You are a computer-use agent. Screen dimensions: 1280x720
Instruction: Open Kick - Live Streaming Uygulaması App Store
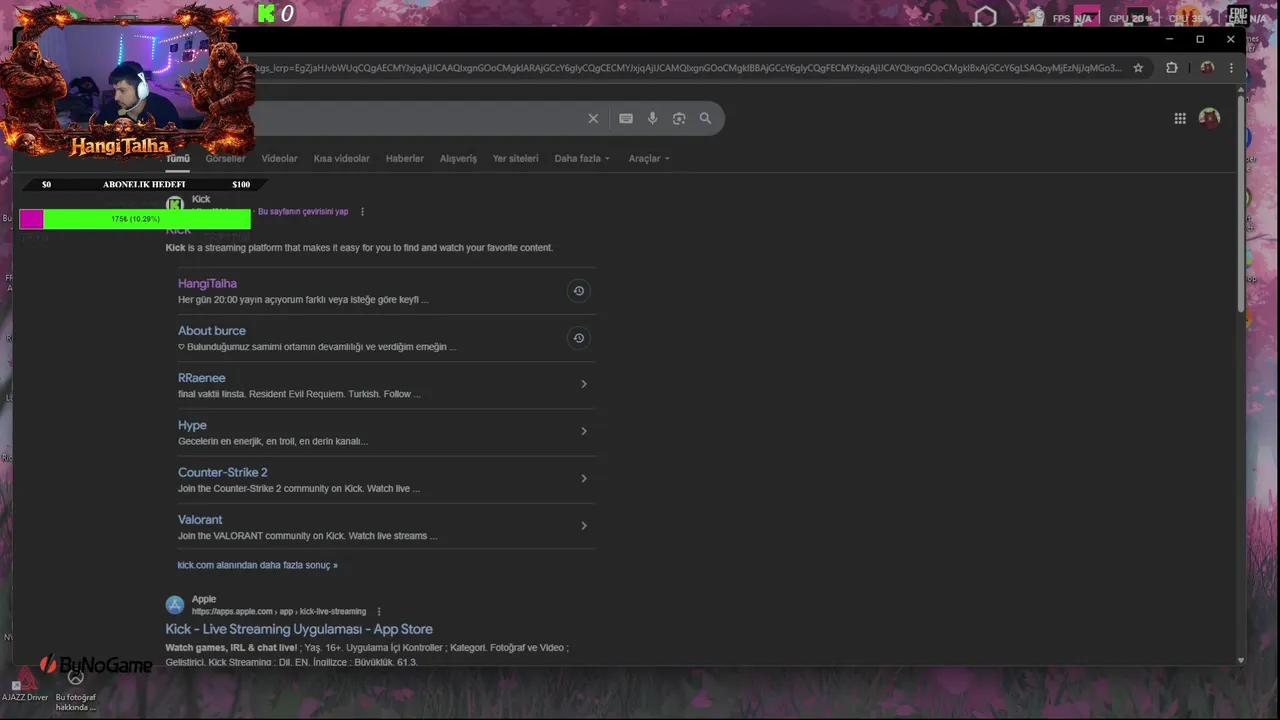click(299, 629)
